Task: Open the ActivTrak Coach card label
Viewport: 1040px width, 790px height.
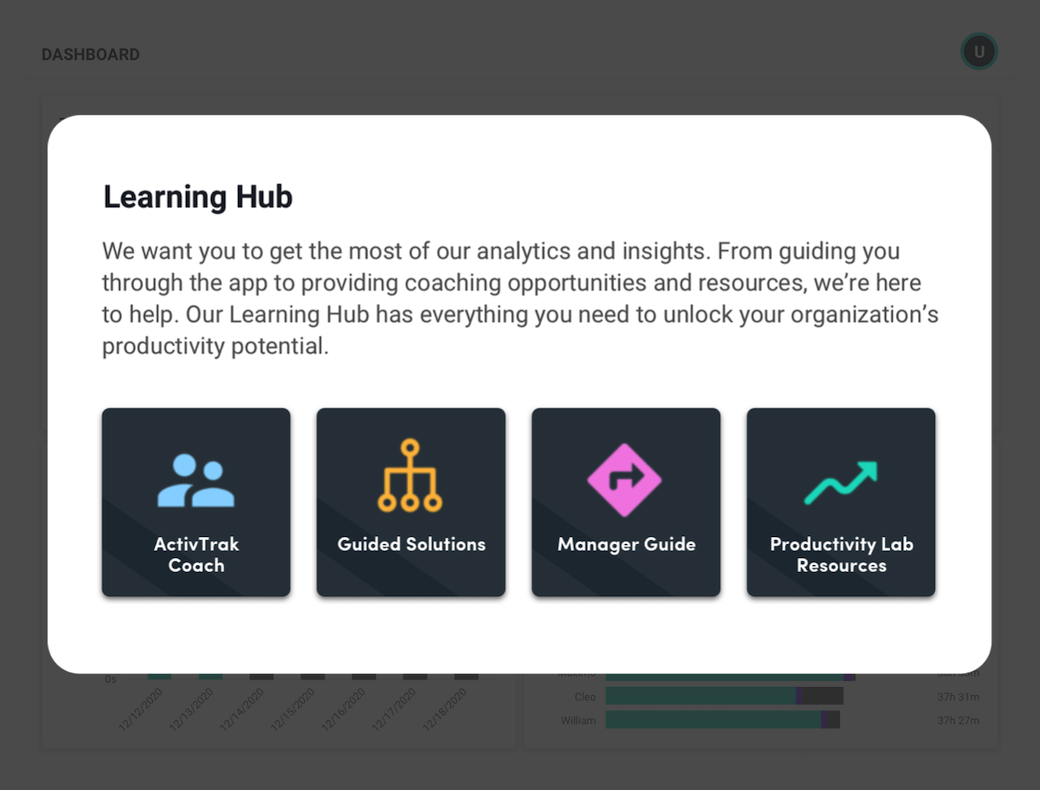Action: pos(196,555)
